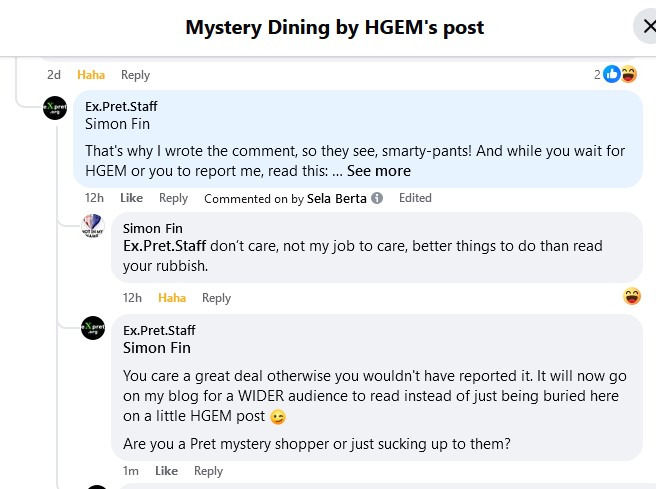Viewport: 656px width, 489px height.
Task: Toggle the Haha reaction on the 2d comment
Action: [x=91, y=75]
